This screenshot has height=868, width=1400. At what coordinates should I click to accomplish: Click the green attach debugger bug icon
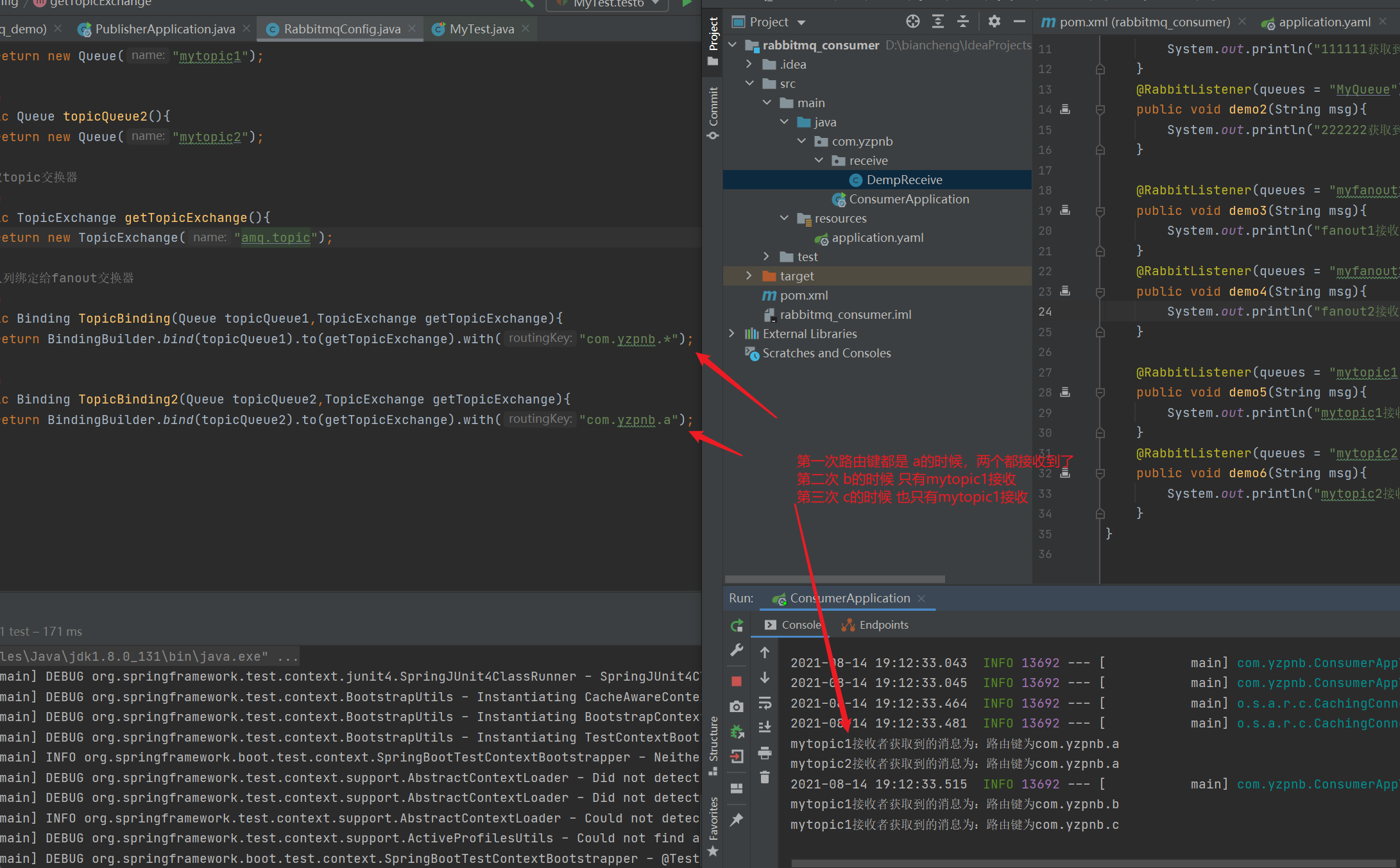pyautogui.click(x=737, y=731)
